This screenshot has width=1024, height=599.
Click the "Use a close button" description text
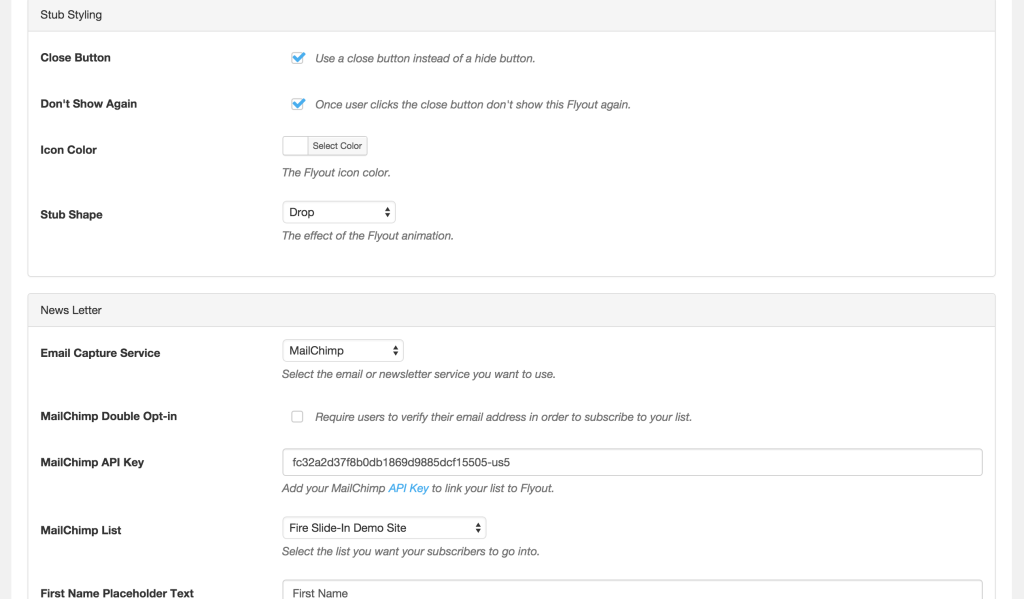[425, 59]
